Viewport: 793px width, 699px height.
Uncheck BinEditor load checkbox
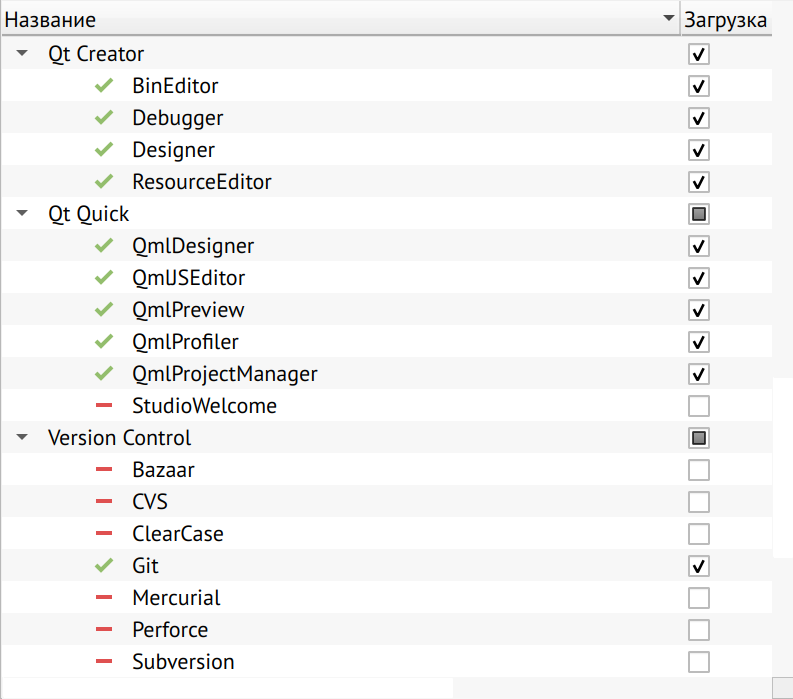coord(698,86)
